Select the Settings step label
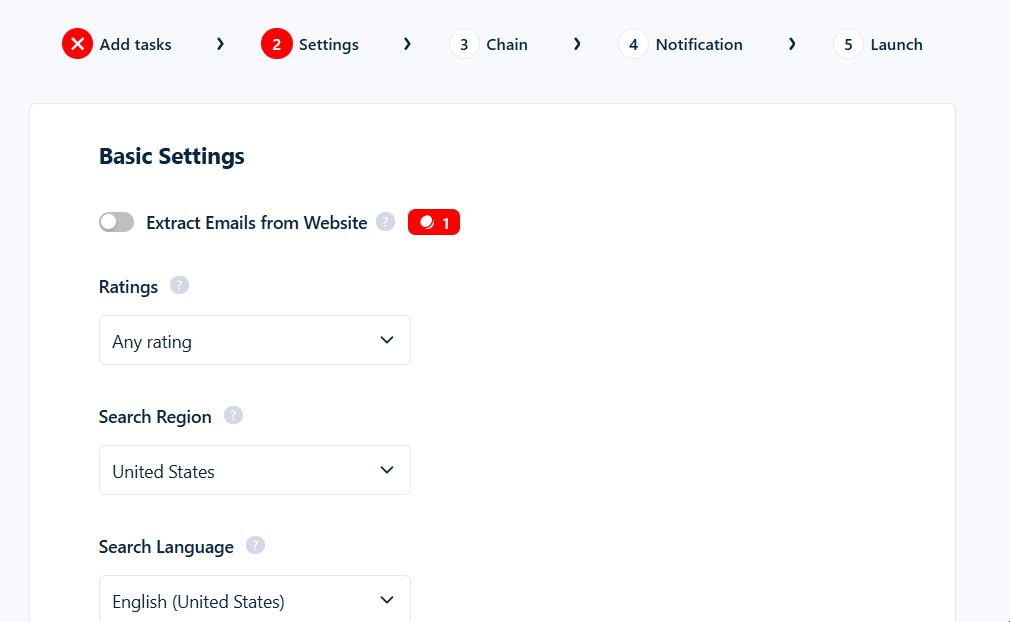Viewport: 1010px width, 622px height. pyautogui.click(x=329, y=44)
